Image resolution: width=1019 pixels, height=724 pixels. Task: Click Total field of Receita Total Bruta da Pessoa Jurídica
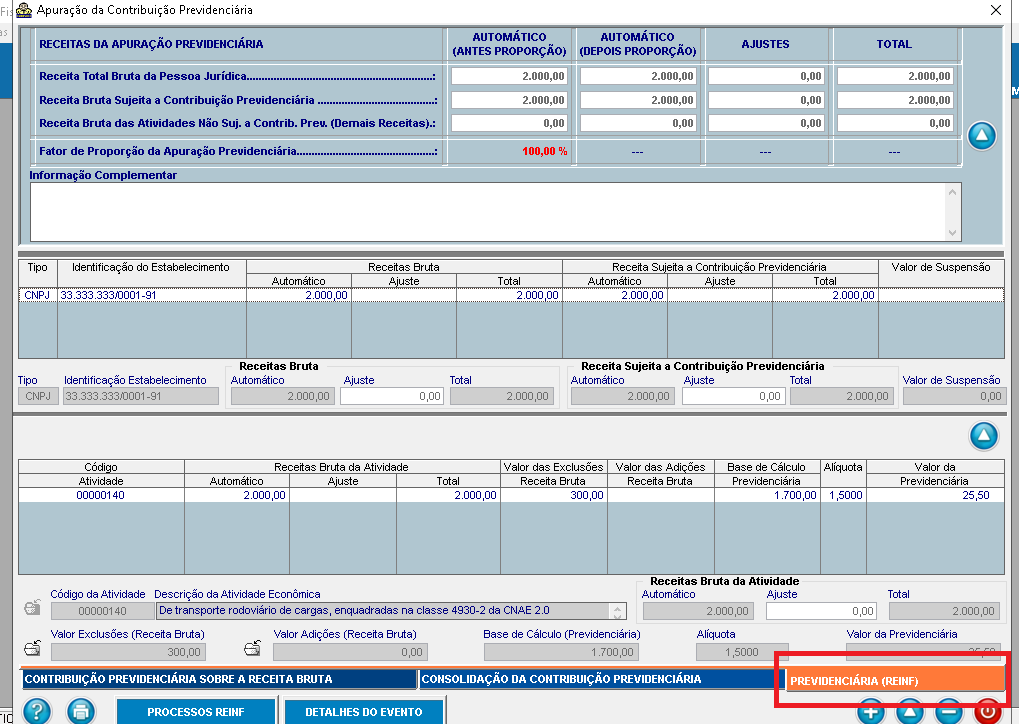point(895,76)
